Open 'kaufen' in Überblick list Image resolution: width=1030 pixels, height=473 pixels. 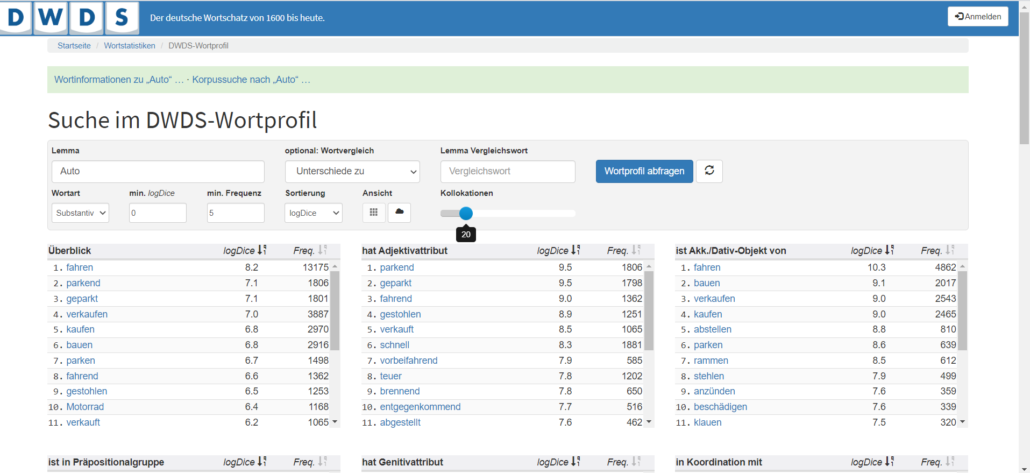click(80, 329)
